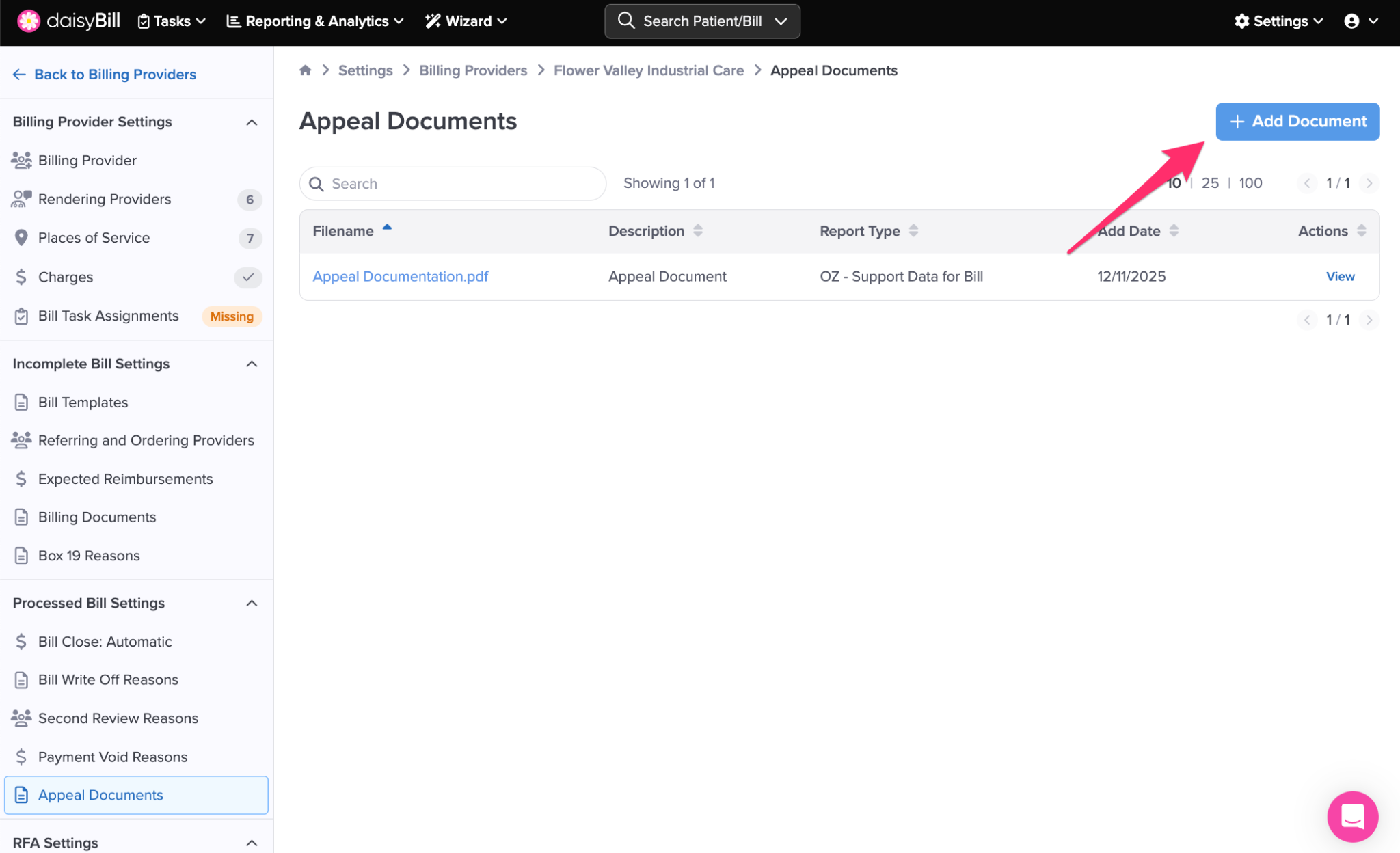Click the Charges dollar sign icon
The height and width of the screenshot is (853, 1400).
tap(21, 277)
